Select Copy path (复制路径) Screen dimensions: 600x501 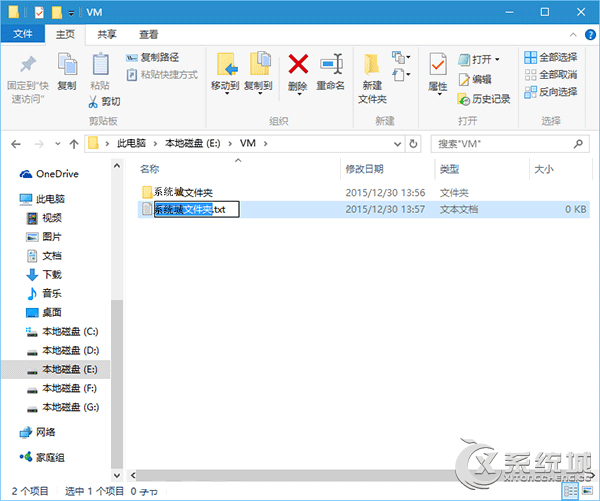coord(152,57)
